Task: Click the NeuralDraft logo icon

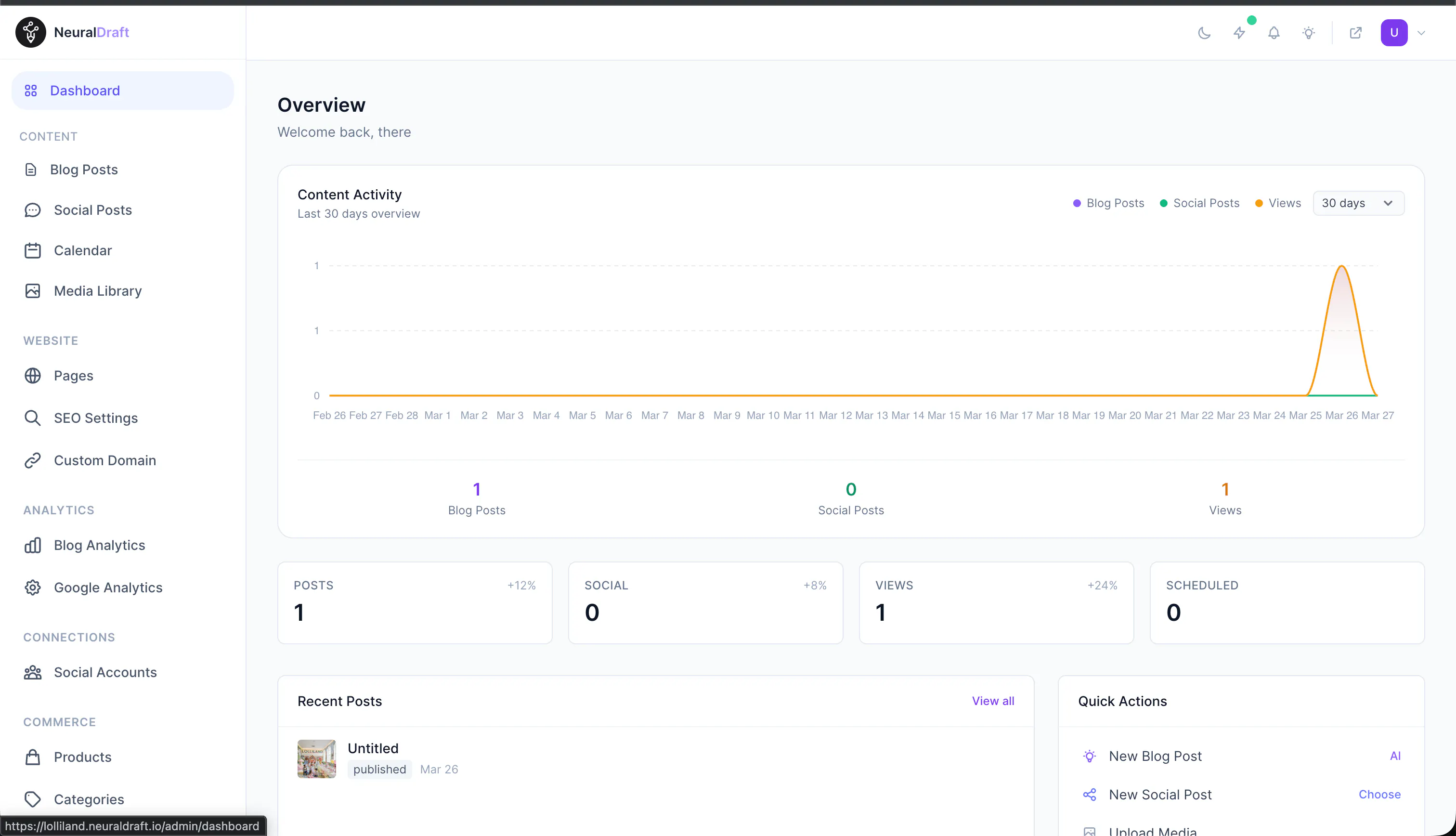Action: pos(30,32)
